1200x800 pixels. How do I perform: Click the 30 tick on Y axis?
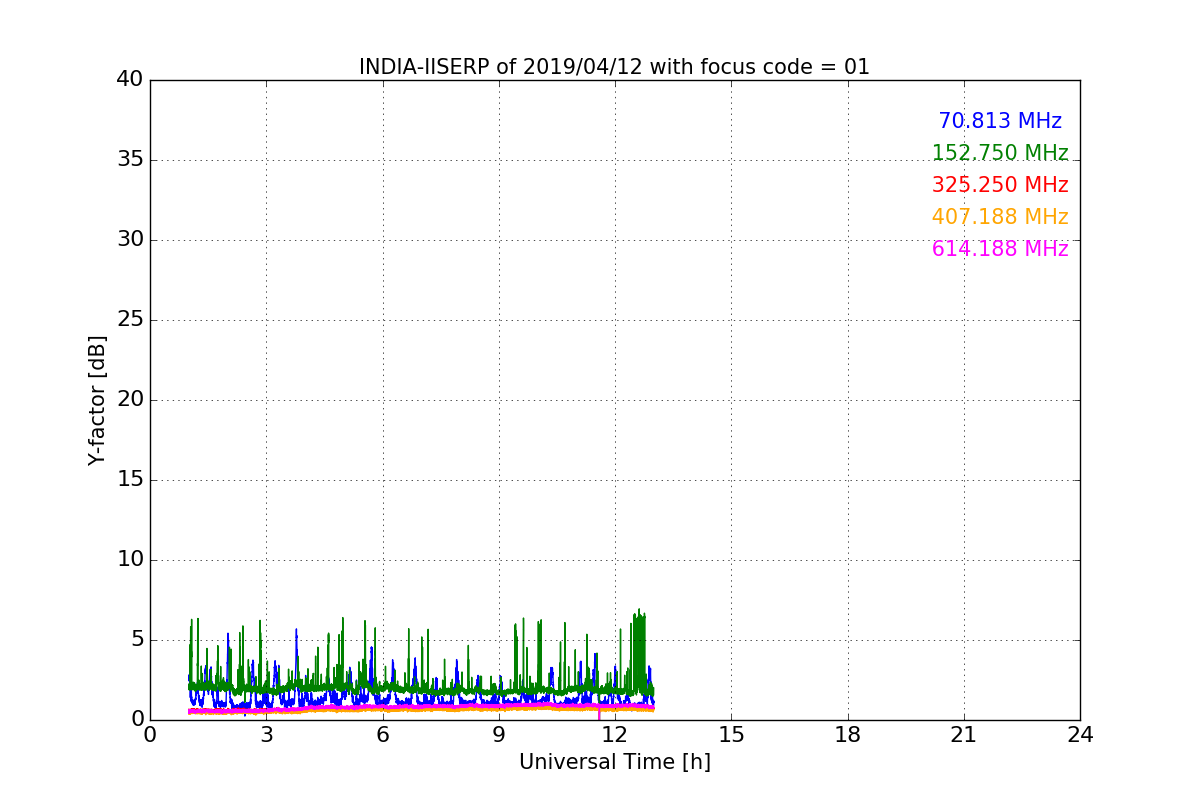point(130,240)
